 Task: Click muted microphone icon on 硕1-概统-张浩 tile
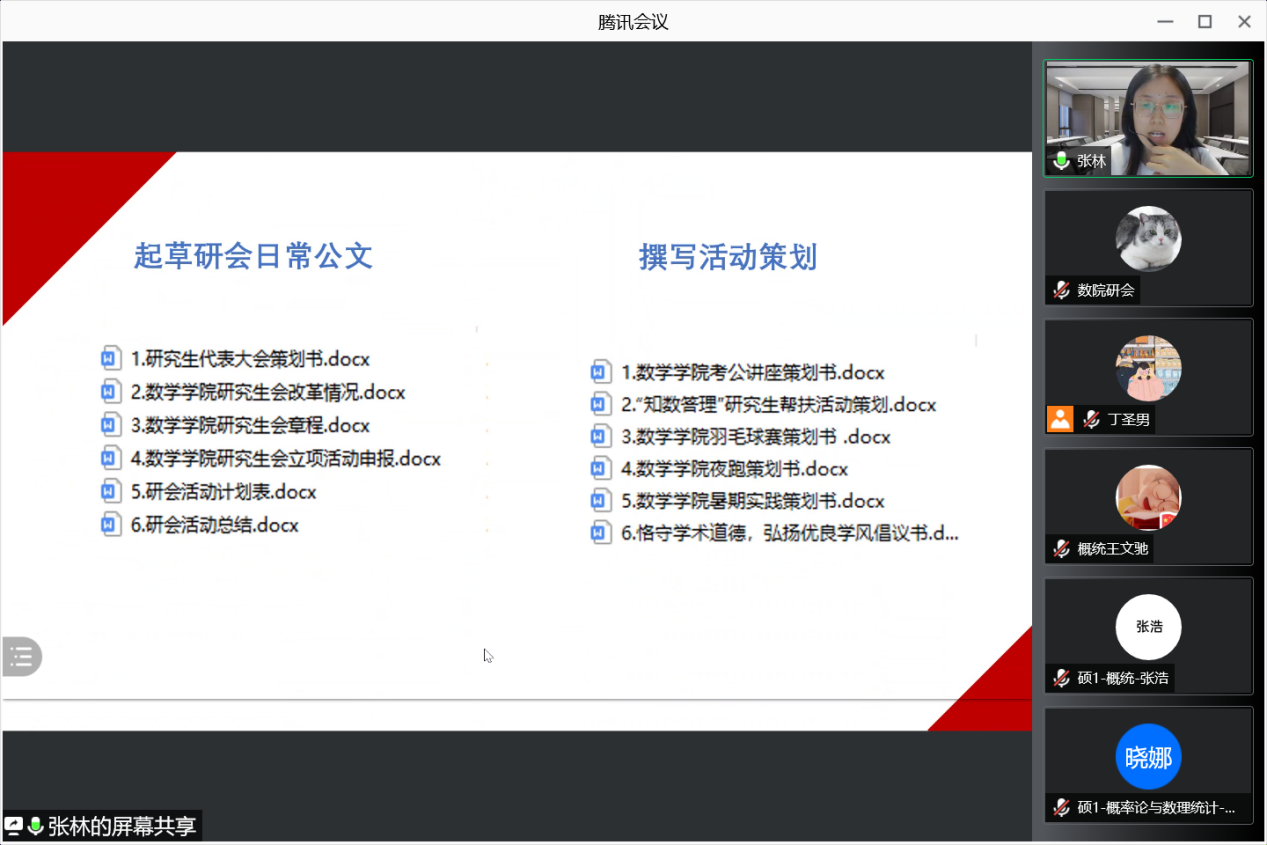[1061, 678]
